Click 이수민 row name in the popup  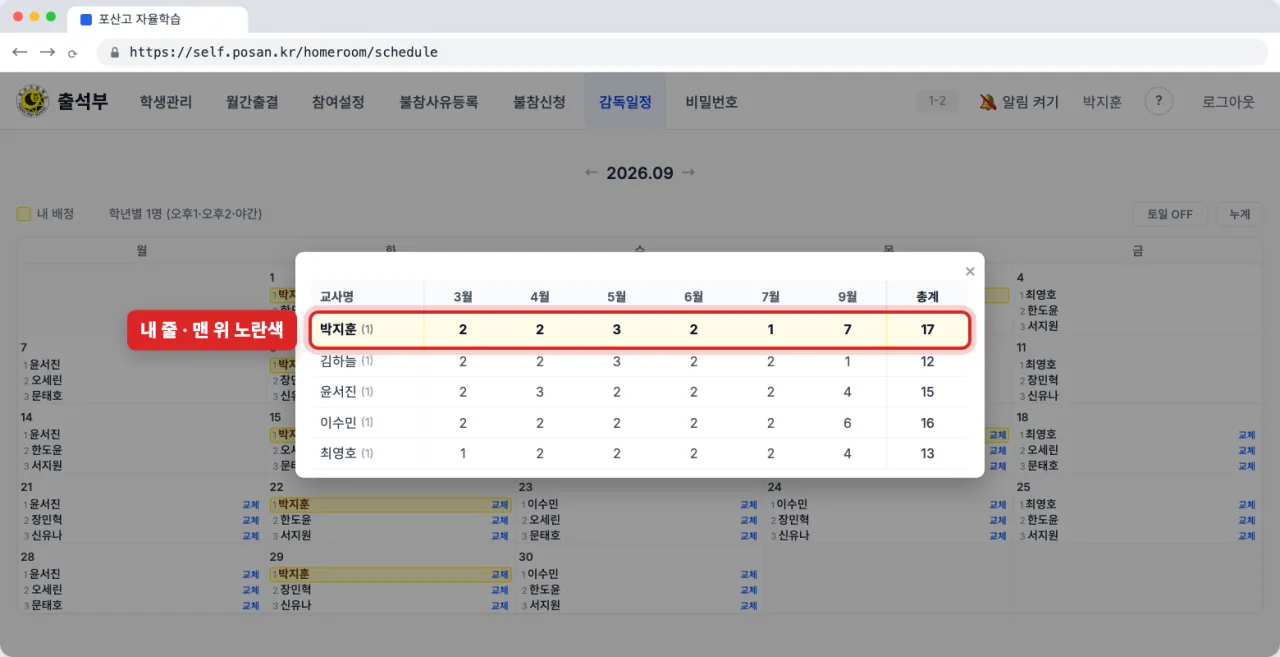click(338, 423)
